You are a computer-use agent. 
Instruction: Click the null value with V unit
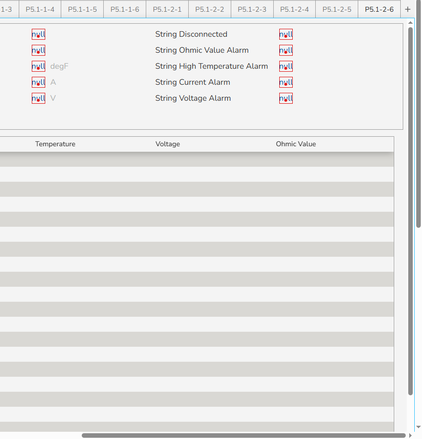pos(38,98)
